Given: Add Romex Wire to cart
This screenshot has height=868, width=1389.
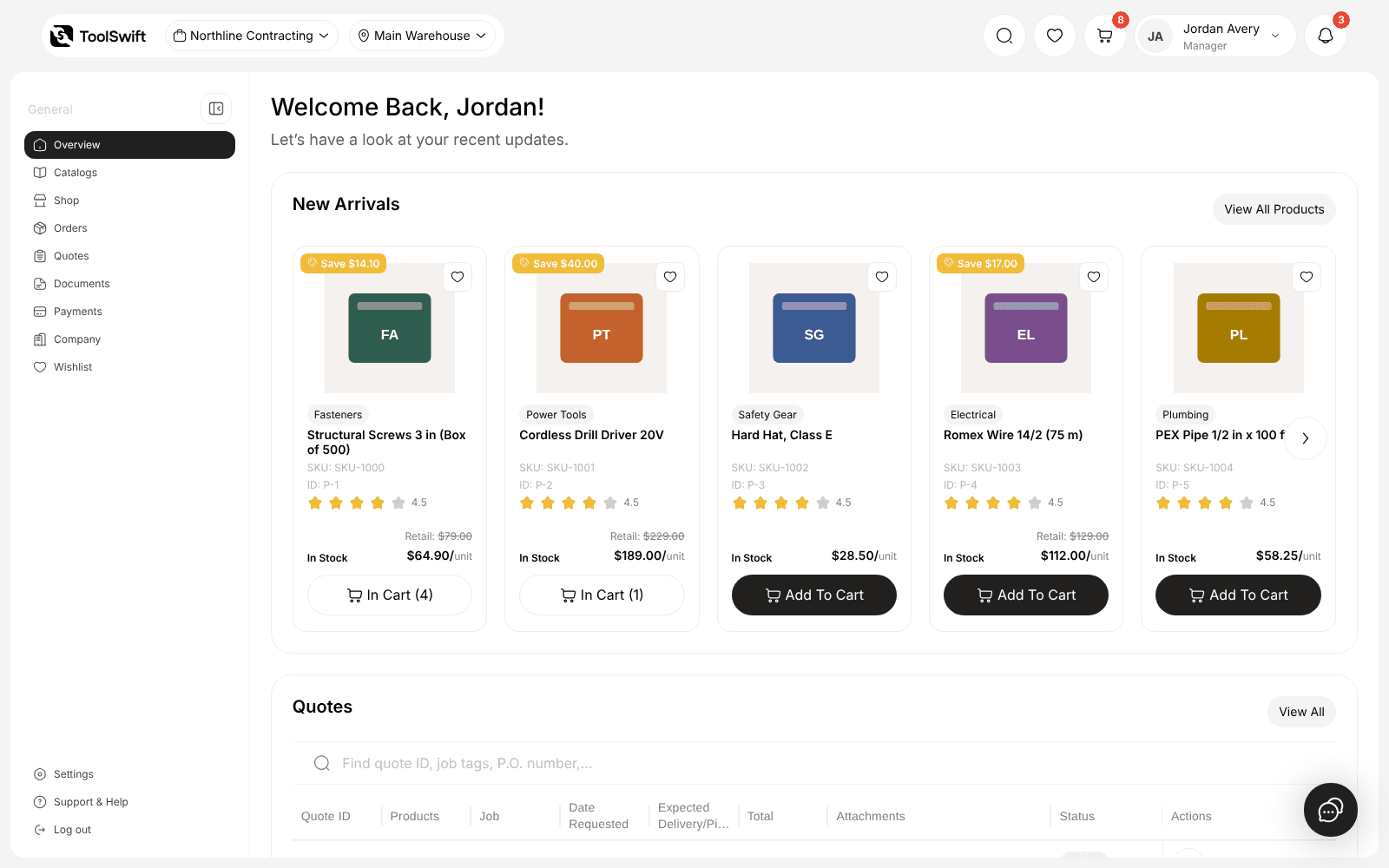Looking at the screenshot, I should coord(1026,595).
